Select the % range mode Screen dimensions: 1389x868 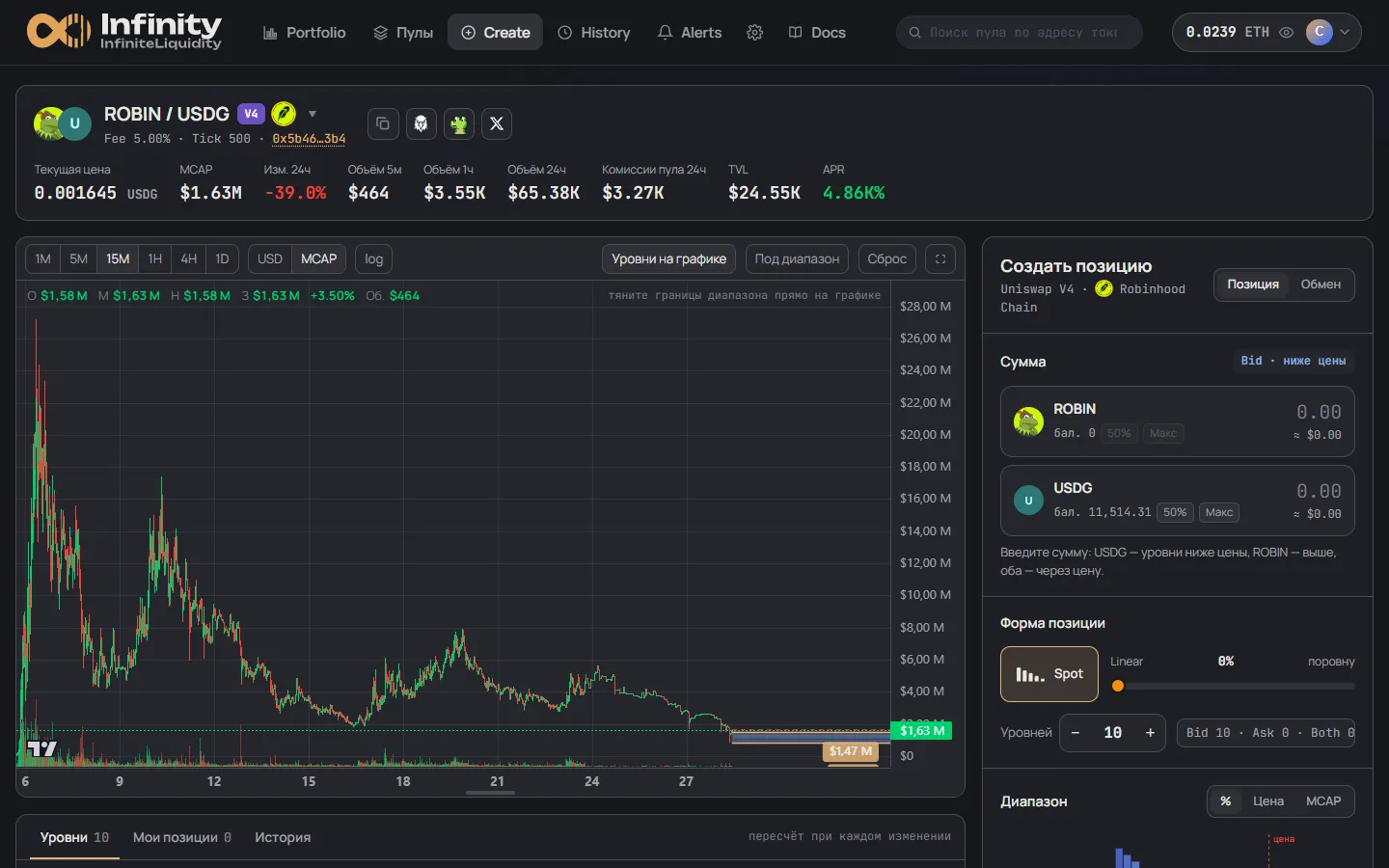tap(1225, 801)
